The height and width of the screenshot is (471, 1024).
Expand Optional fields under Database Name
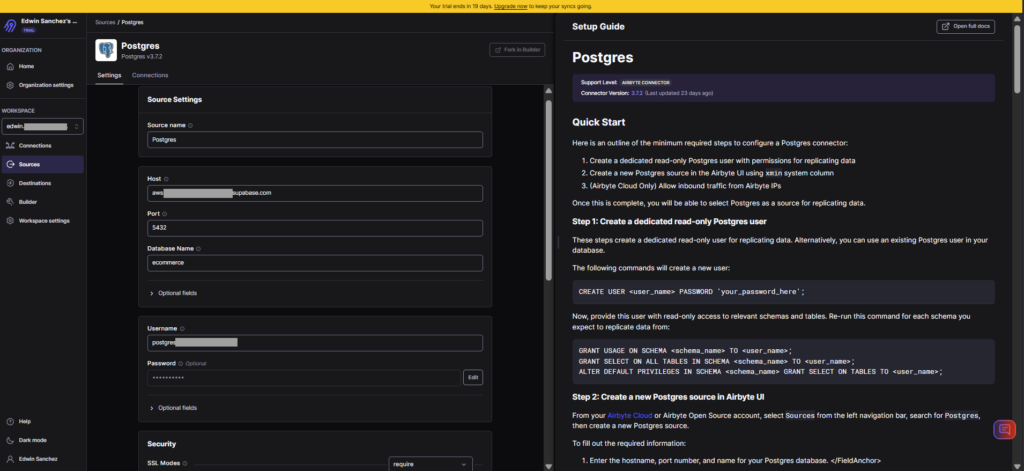click(x=173, y=293)
